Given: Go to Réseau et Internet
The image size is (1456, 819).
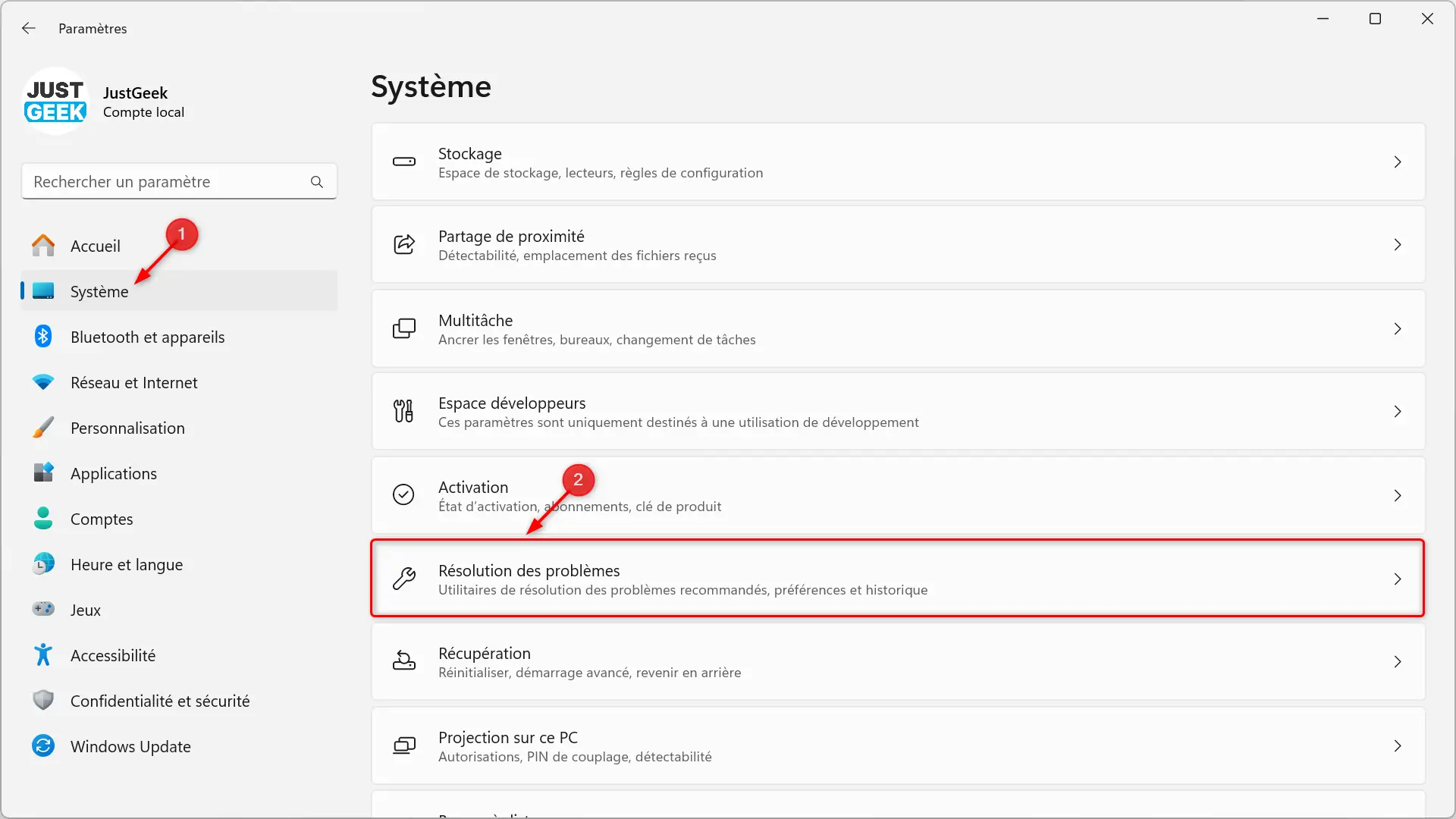Looking at the screenshot, I should point(179,382).
